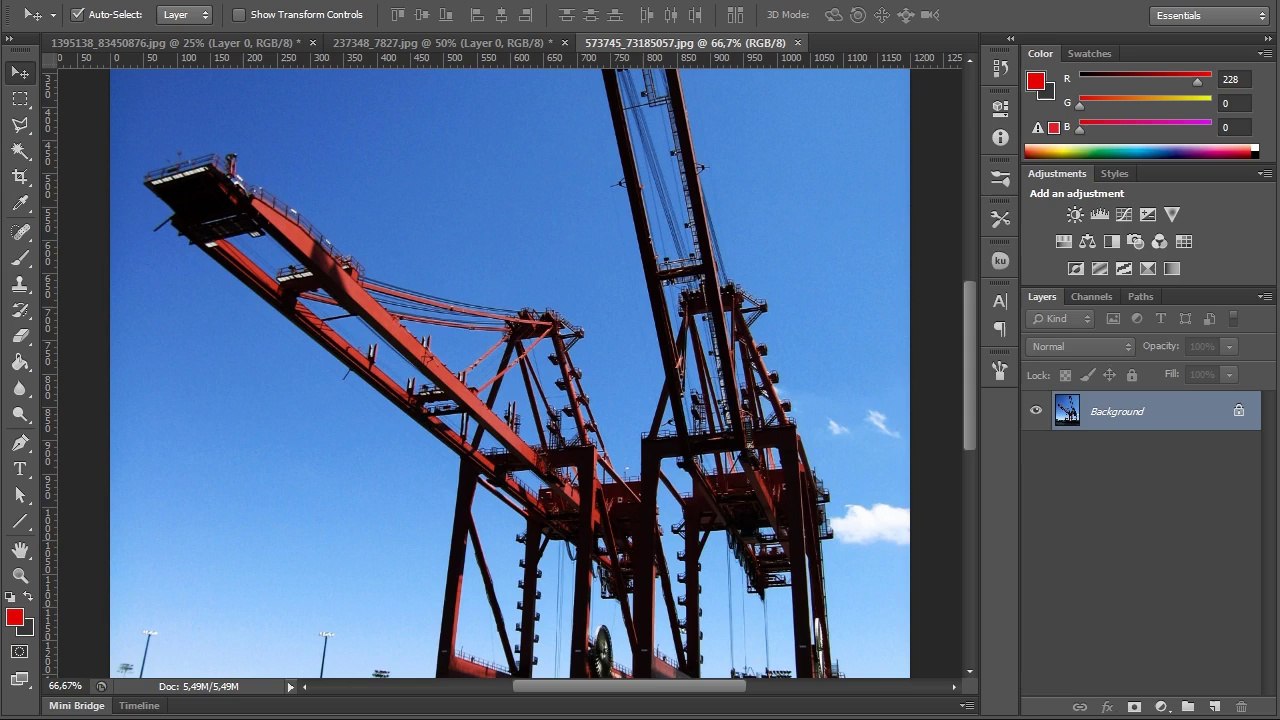Delete the current layer via trash icon
The width and height of the screenshot is (1280, 720).
pyautogui.click(x=1241, y=707)
